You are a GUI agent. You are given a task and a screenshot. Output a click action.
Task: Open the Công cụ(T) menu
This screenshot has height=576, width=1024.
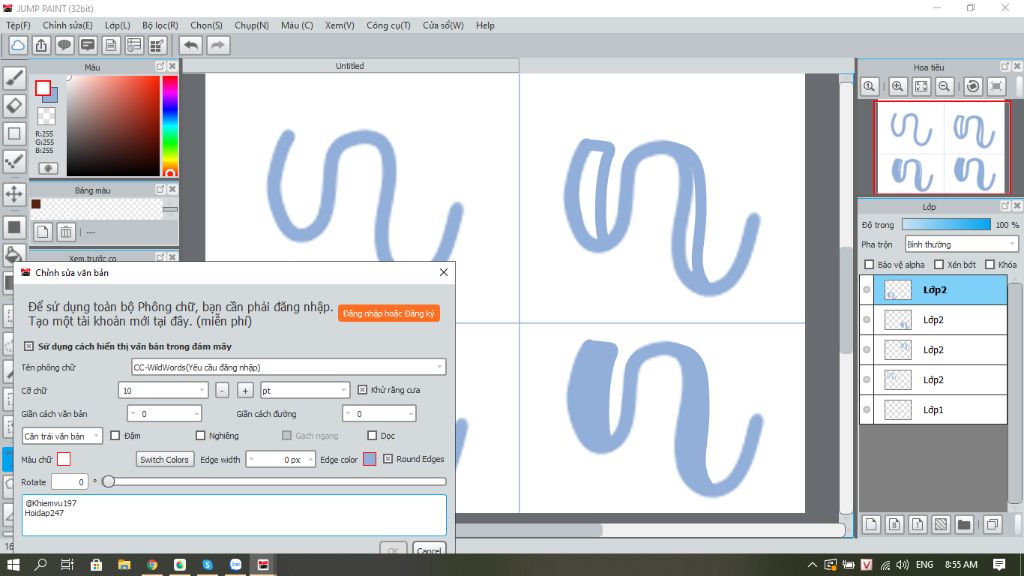pos(388,25)
